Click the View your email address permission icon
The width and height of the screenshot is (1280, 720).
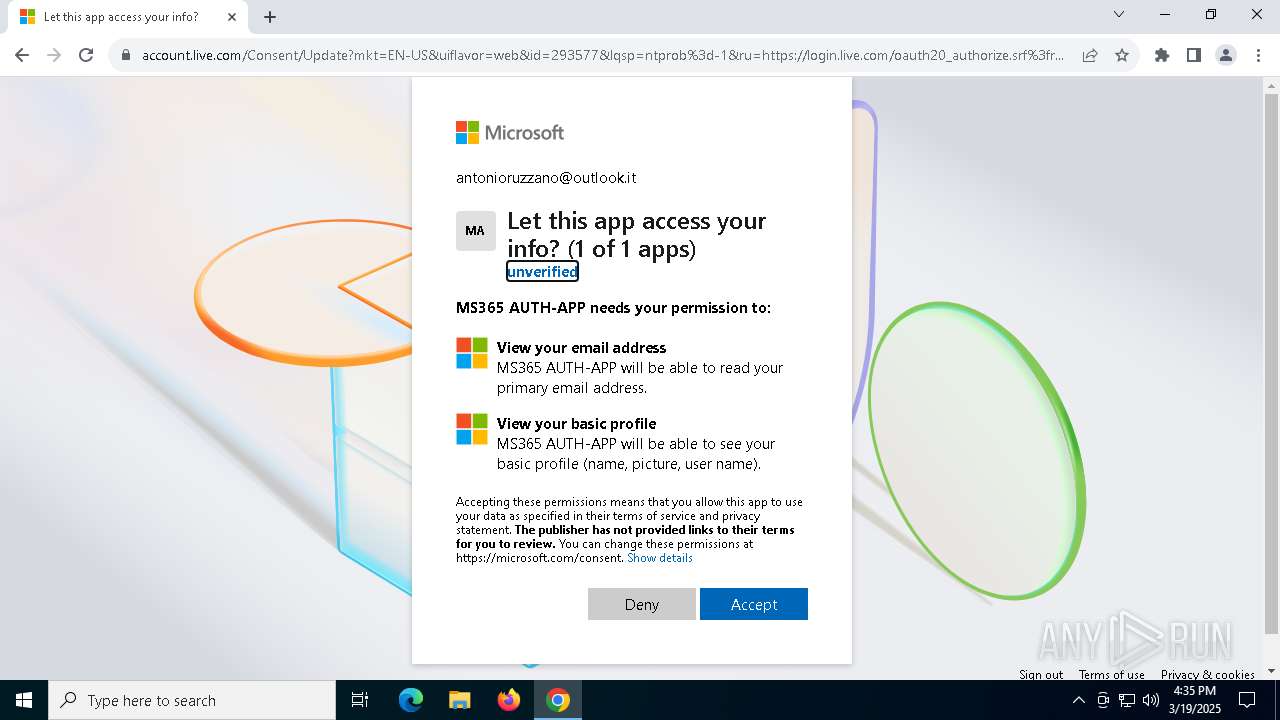(472, 353)
